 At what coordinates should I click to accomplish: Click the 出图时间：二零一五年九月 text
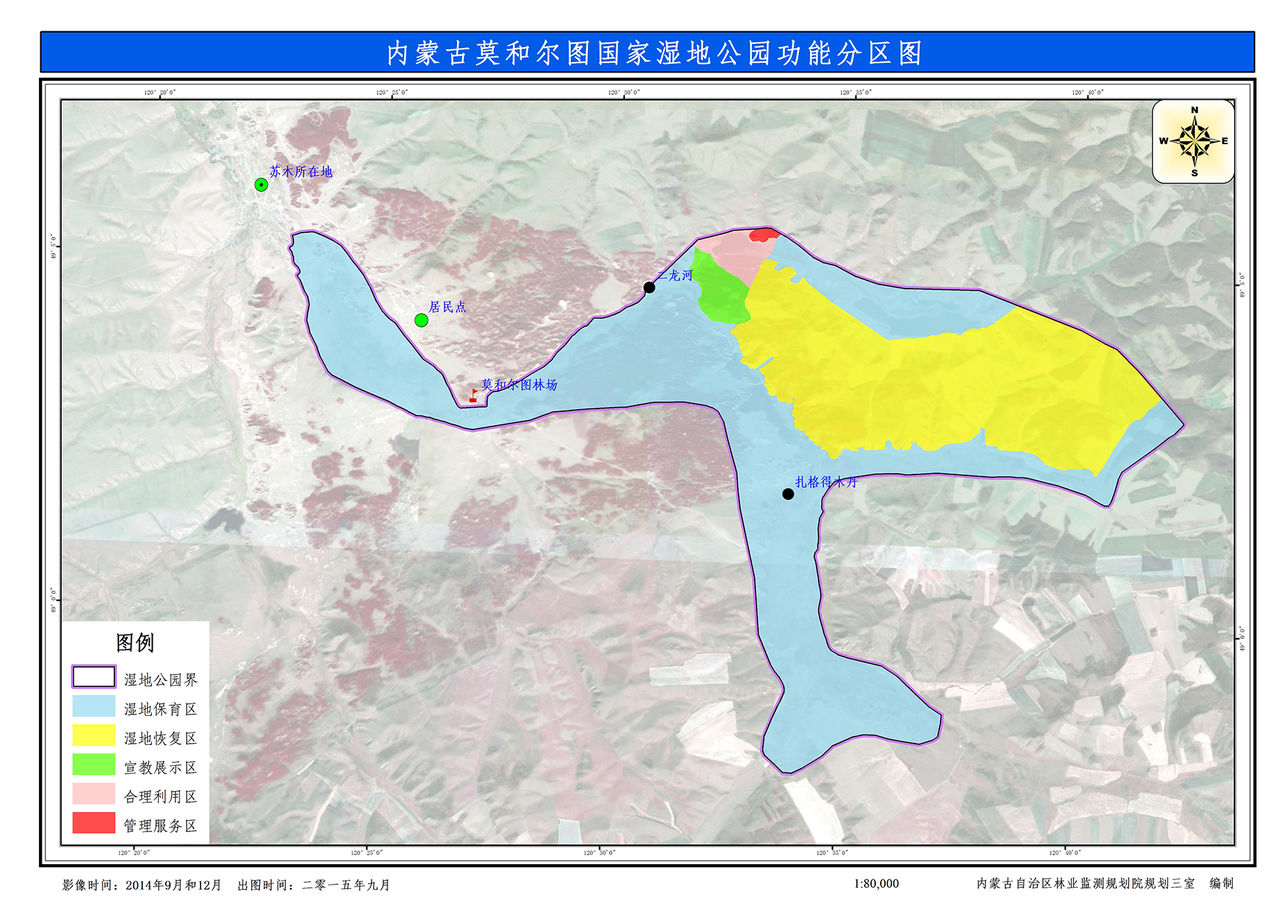[x=313, y=884]
